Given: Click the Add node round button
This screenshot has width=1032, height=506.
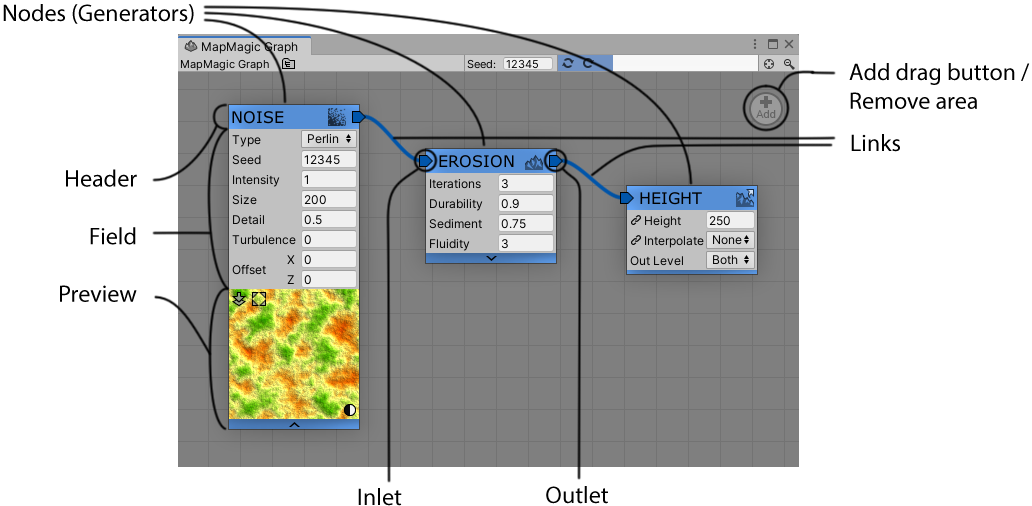Looking at the screenshot, I should (x=765, y=106).
